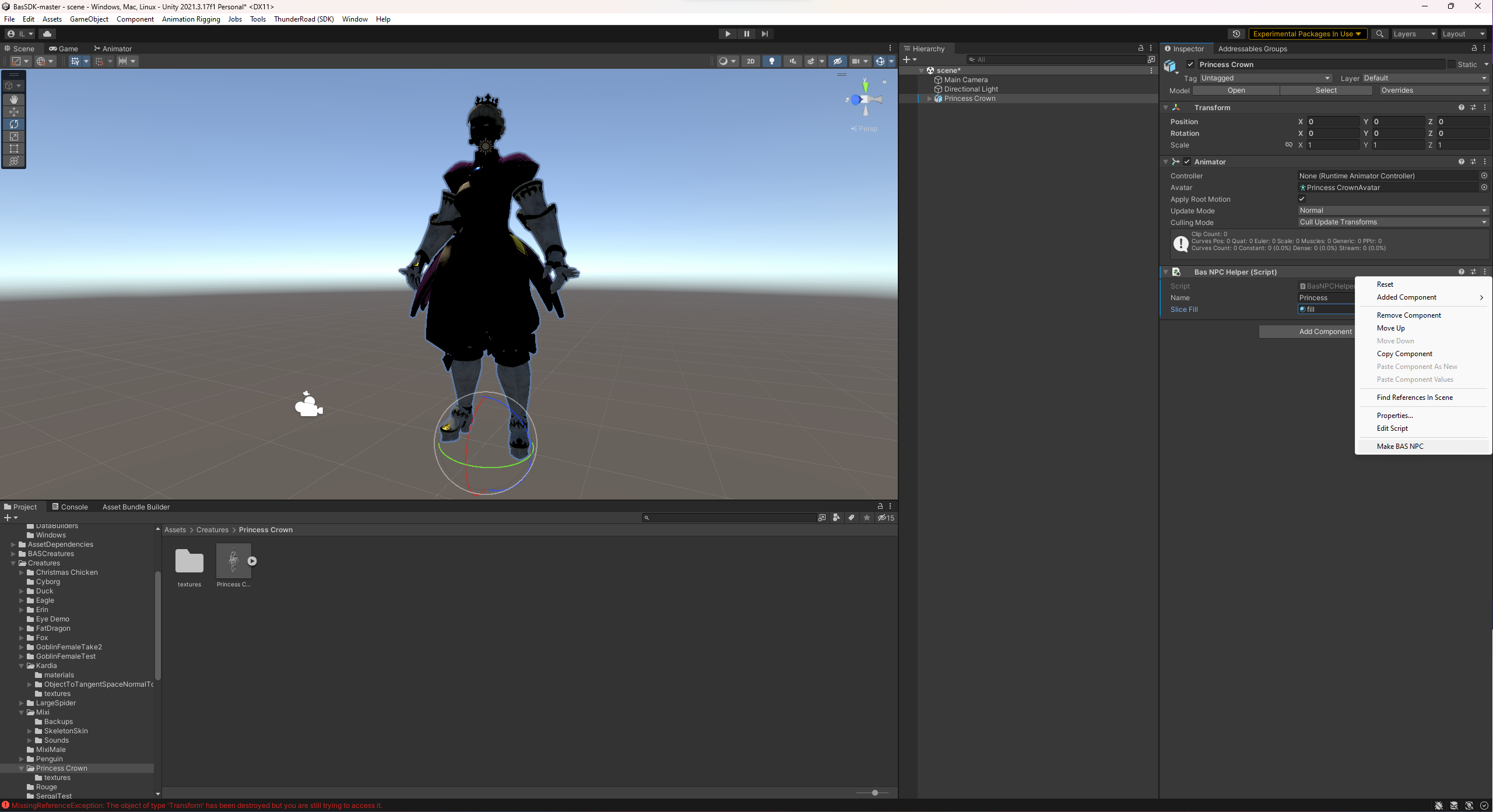Open the Tag dropdown
This screenshot has width=1493, height=812.
(1266, 78)
